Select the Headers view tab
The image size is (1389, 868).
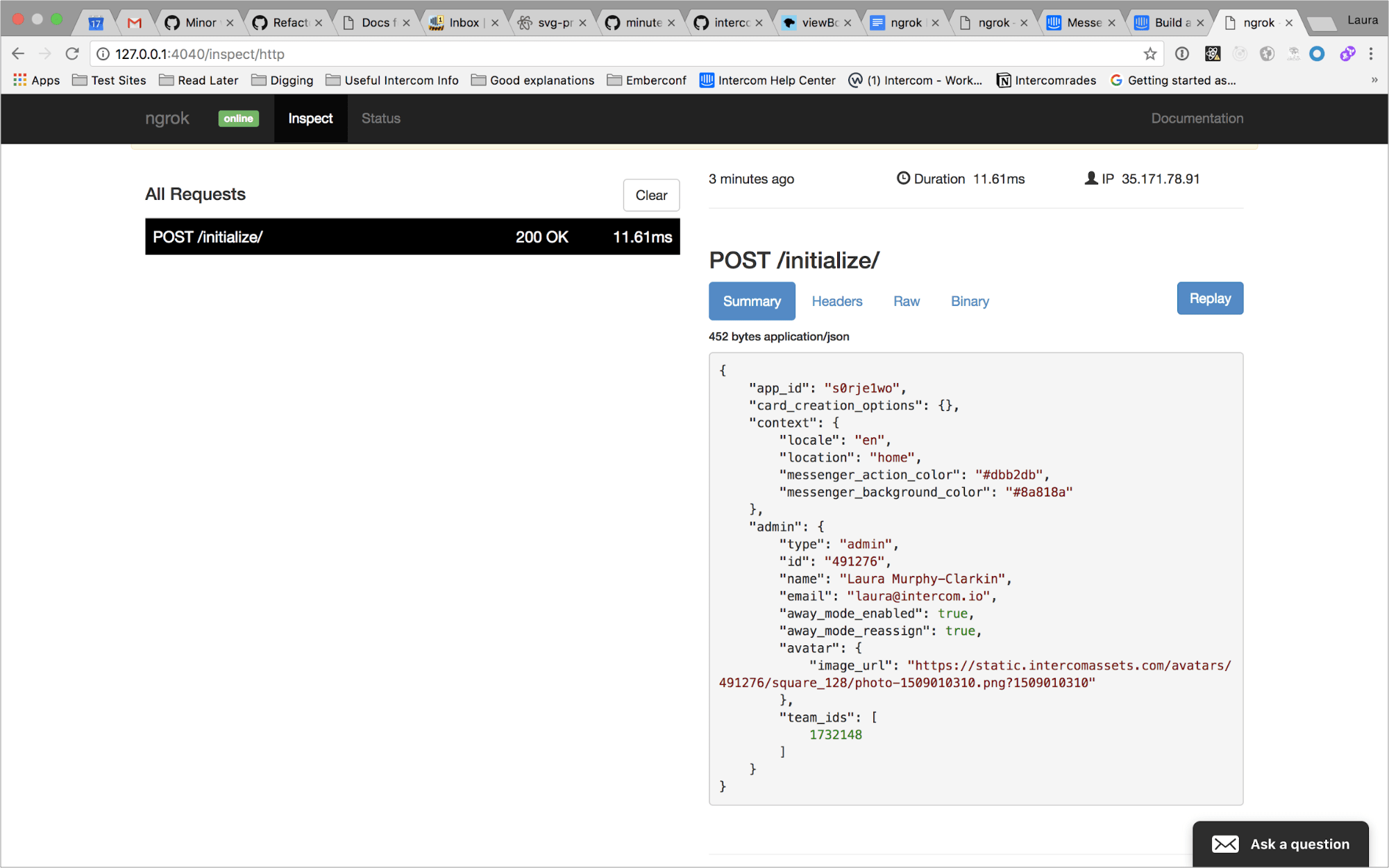click(x=837, y=301)
